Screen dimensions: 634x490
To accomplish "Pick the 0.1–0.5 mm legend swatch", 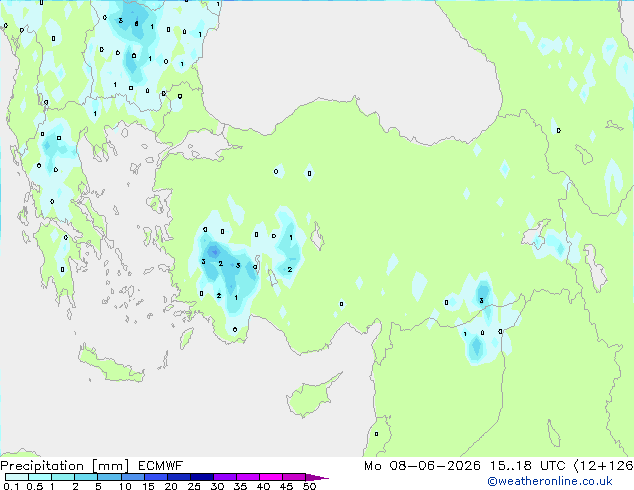I will [17, 477].
